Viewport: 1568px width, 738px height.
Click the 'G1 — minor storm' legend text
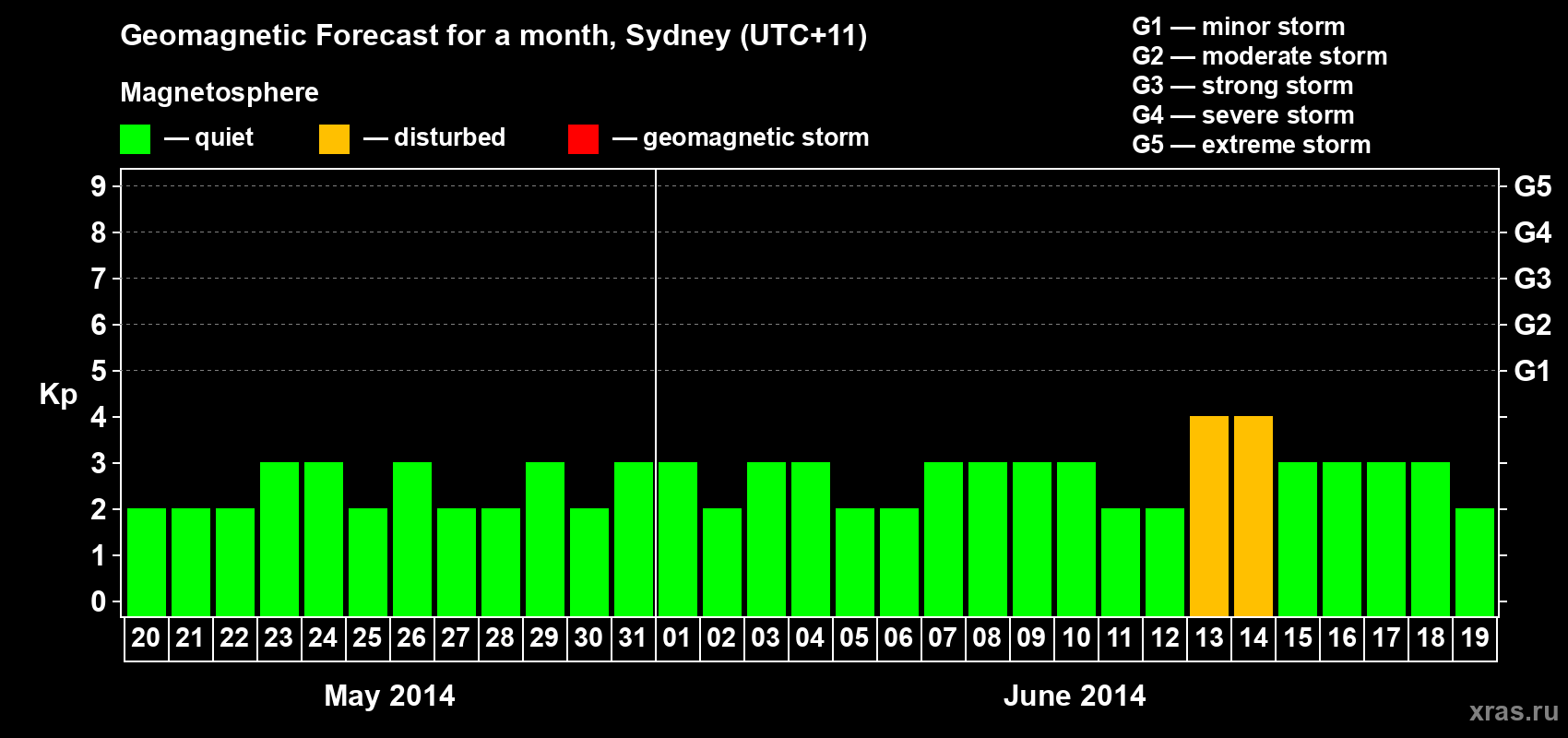pyautogui.click(x=1239, y=27)
